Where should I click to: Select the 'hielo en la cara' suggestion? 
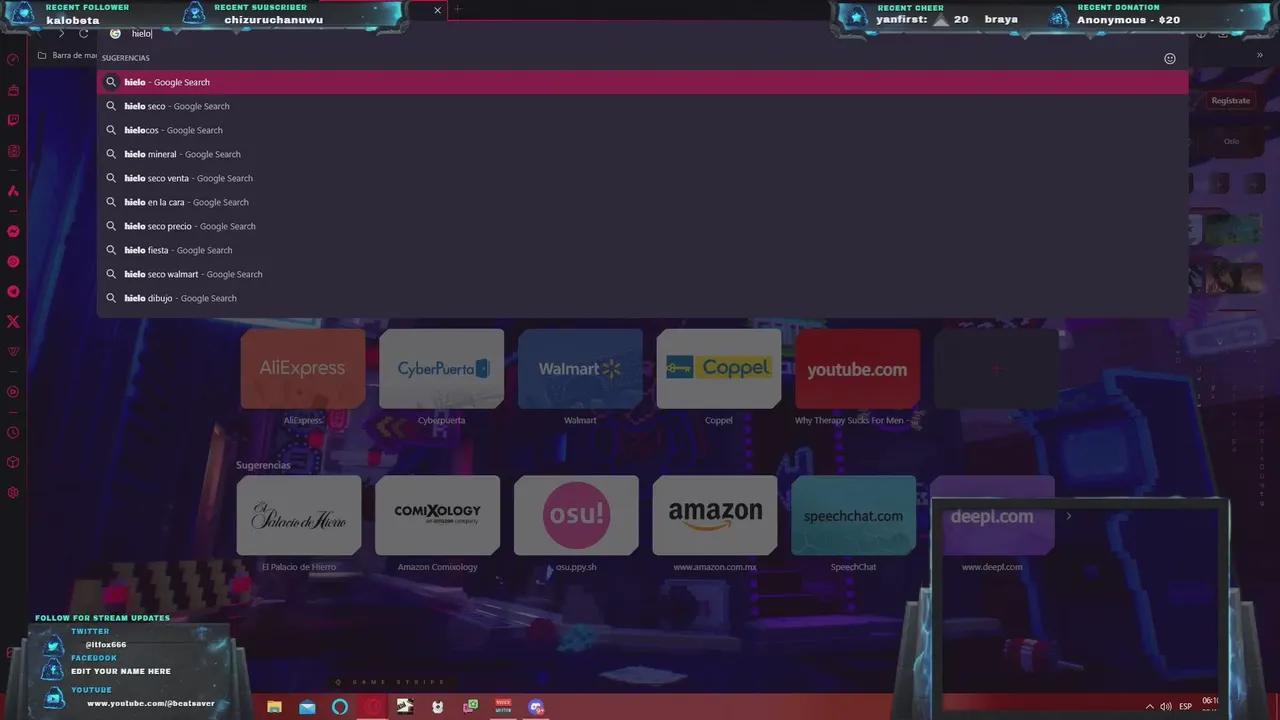point(642,202)
